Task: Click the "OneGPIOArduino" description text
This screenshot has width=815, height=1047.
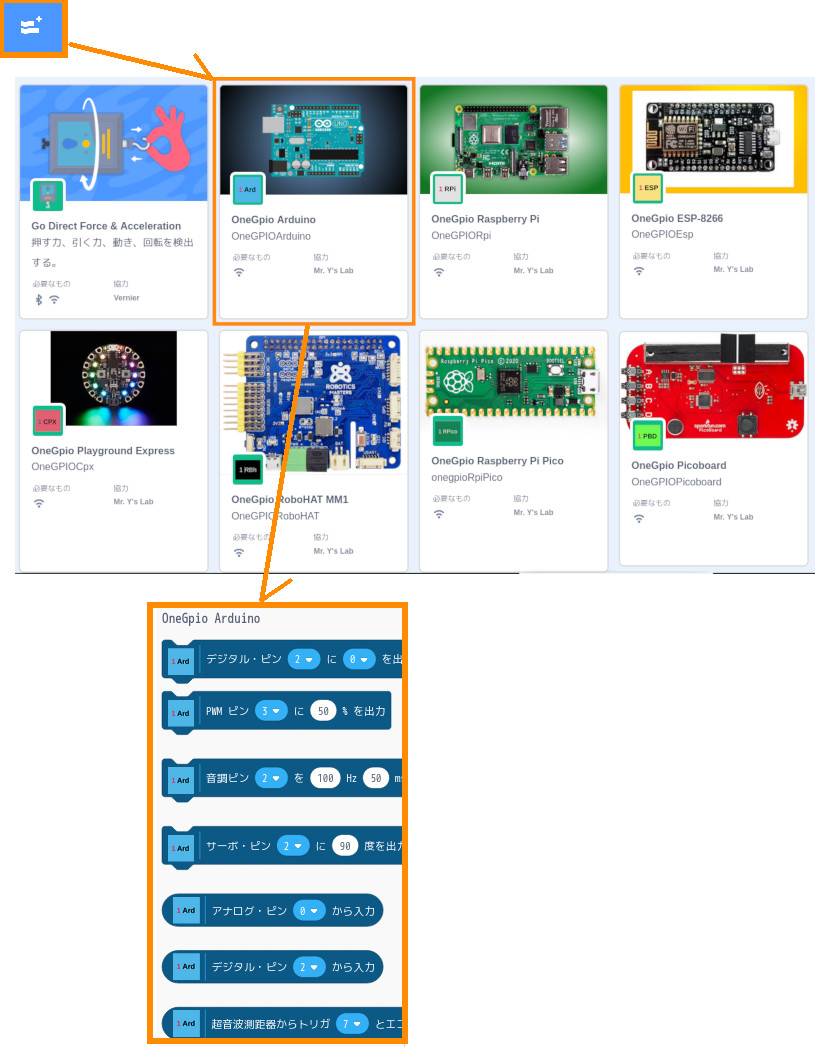Action: click(x=271, y=236)
